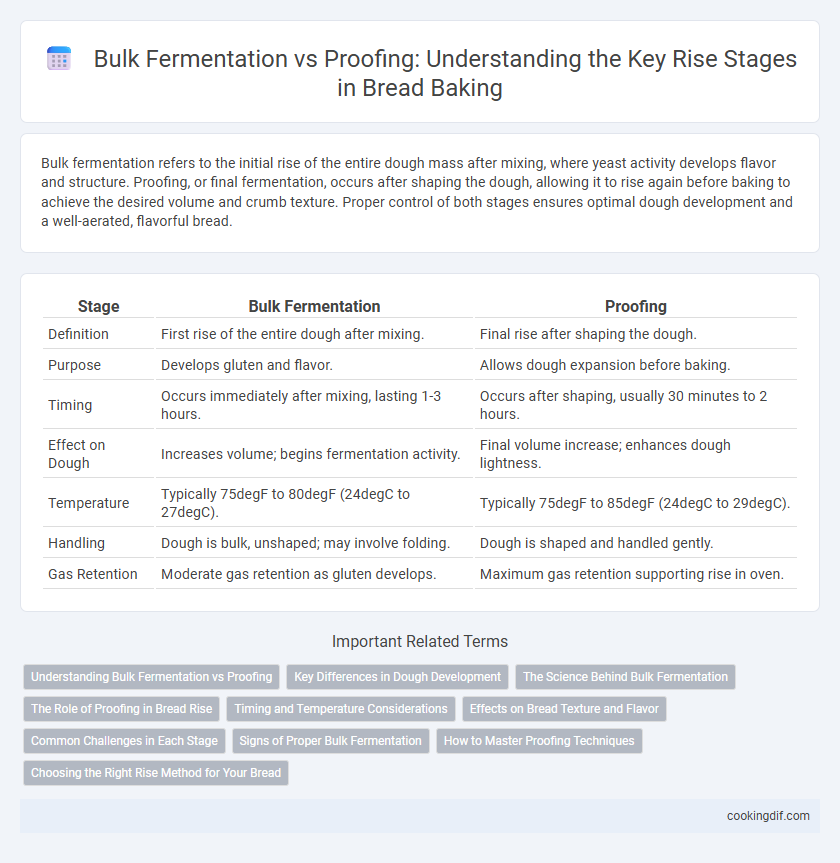Select The Science Behind Bulk Fermentation tag

point(625,677)
